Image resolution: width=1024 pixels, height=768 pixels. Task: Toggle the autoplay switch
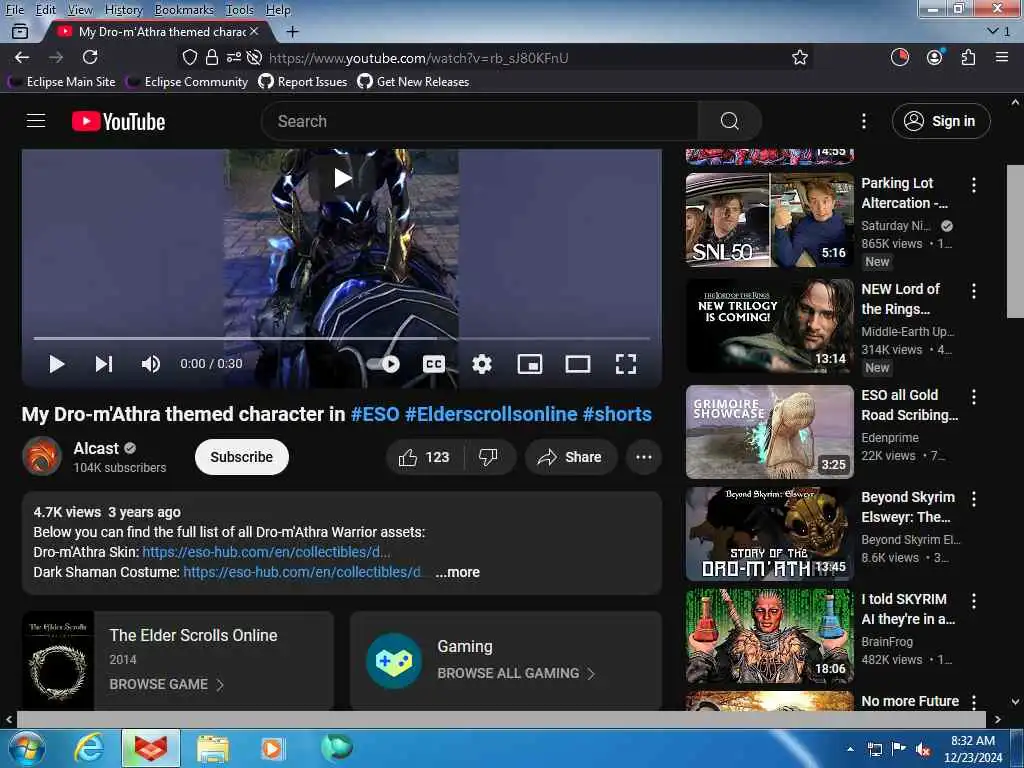(x=383, y=364)
